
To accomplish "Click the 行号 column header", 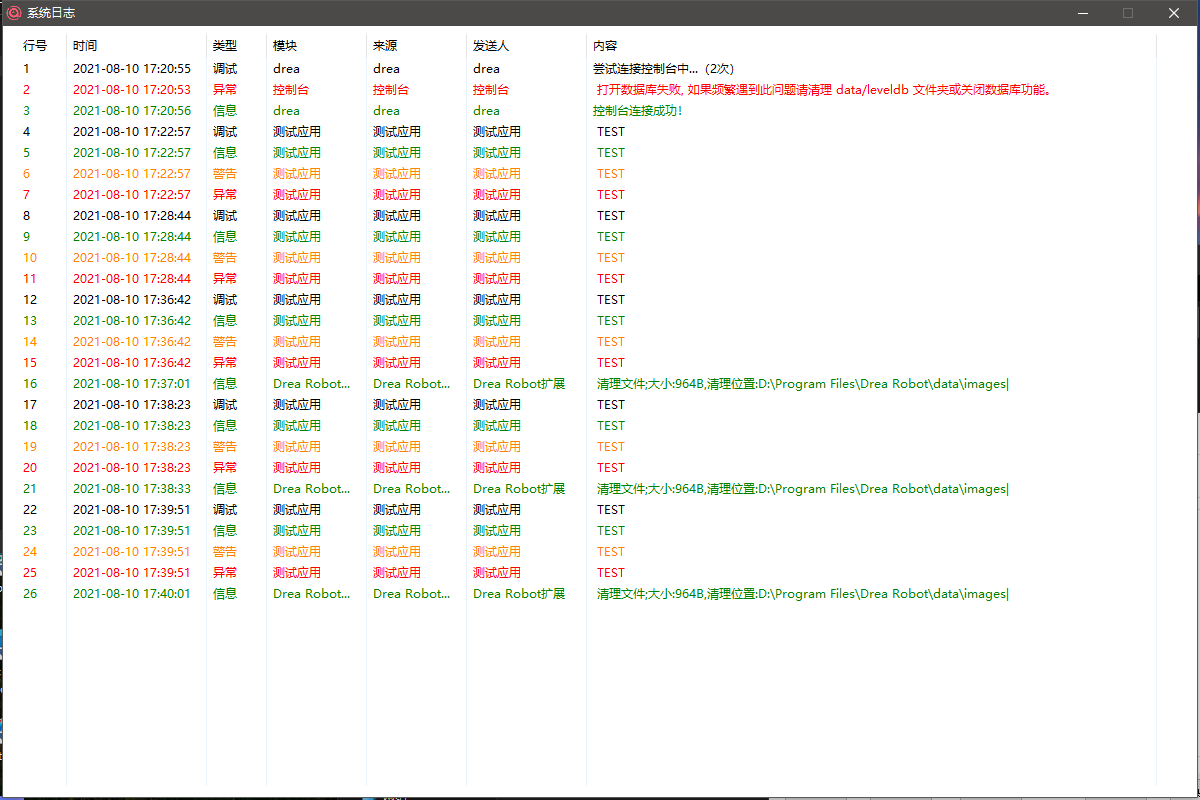I will (35, 46).
